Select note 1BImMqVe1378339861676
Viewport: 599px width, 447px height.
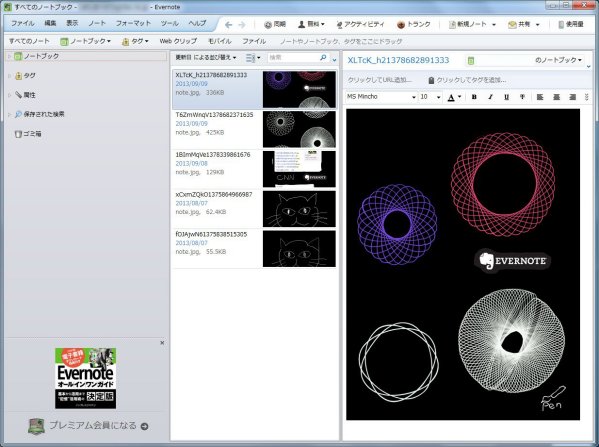pos(254,169)
